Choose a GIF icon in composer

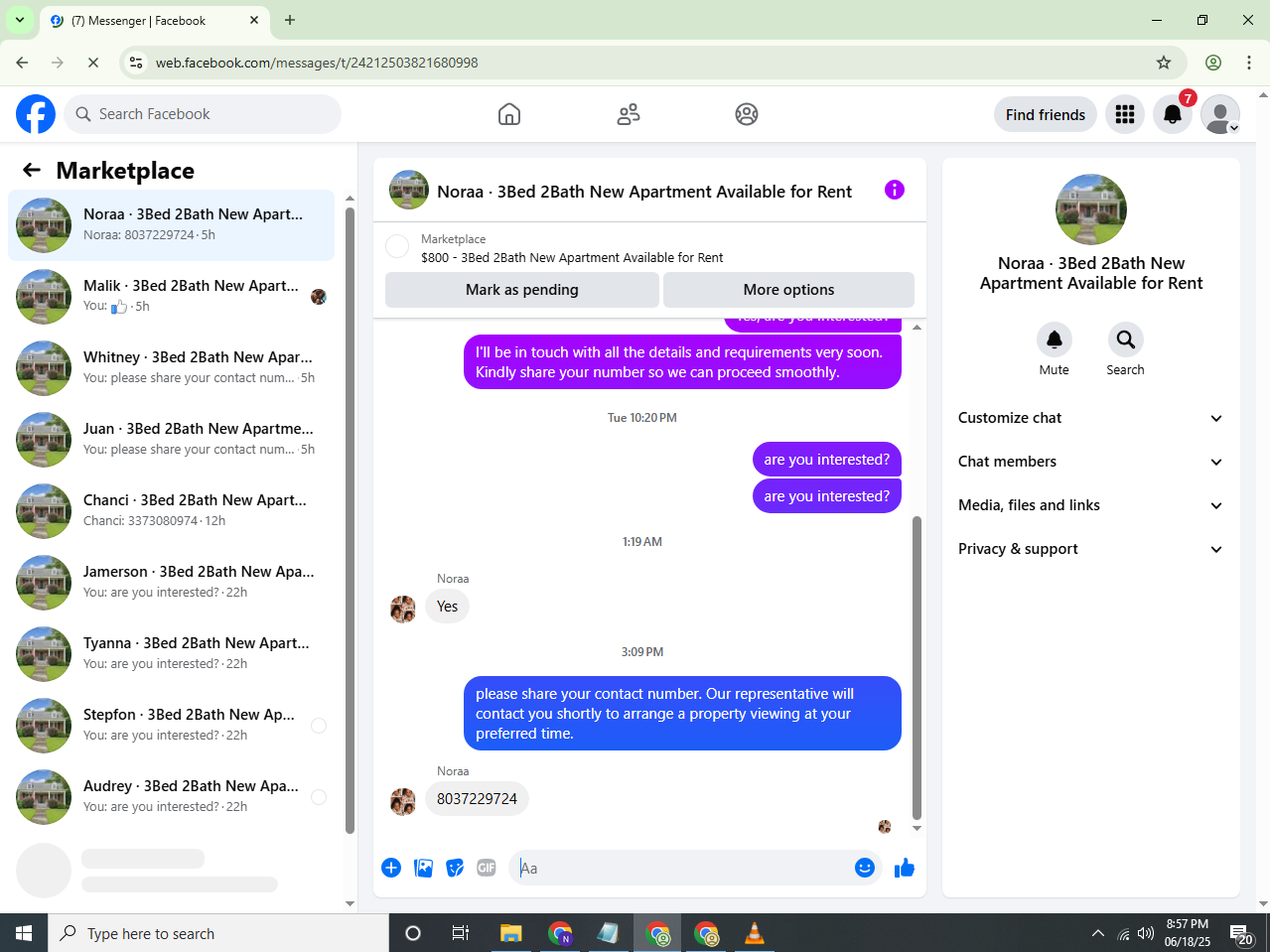(x=487, y=868)
